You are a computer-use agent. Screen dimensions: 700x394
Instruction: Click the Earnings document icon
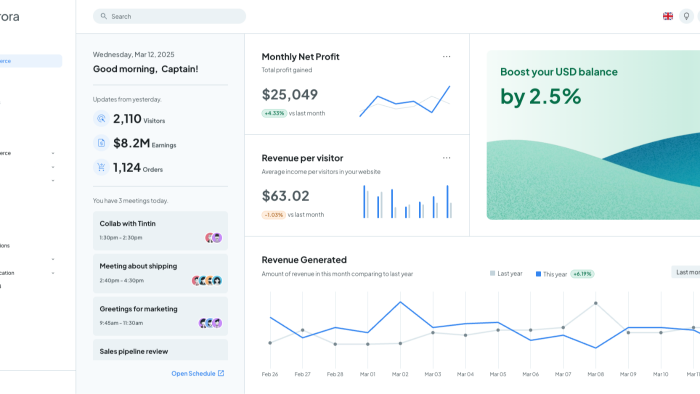[x=101, y=143]
